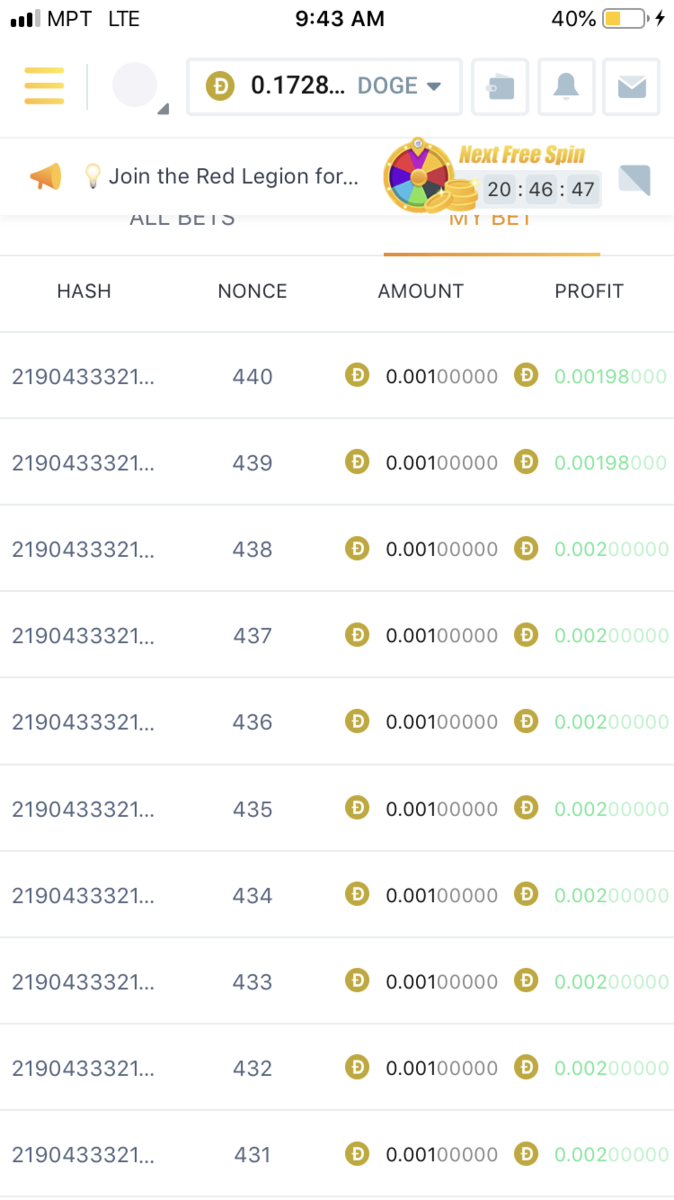Tap the Dogecoin icon in balance box
Image resolution: width=674 pixels, height=1200 pixels.
tap(220, 86)
